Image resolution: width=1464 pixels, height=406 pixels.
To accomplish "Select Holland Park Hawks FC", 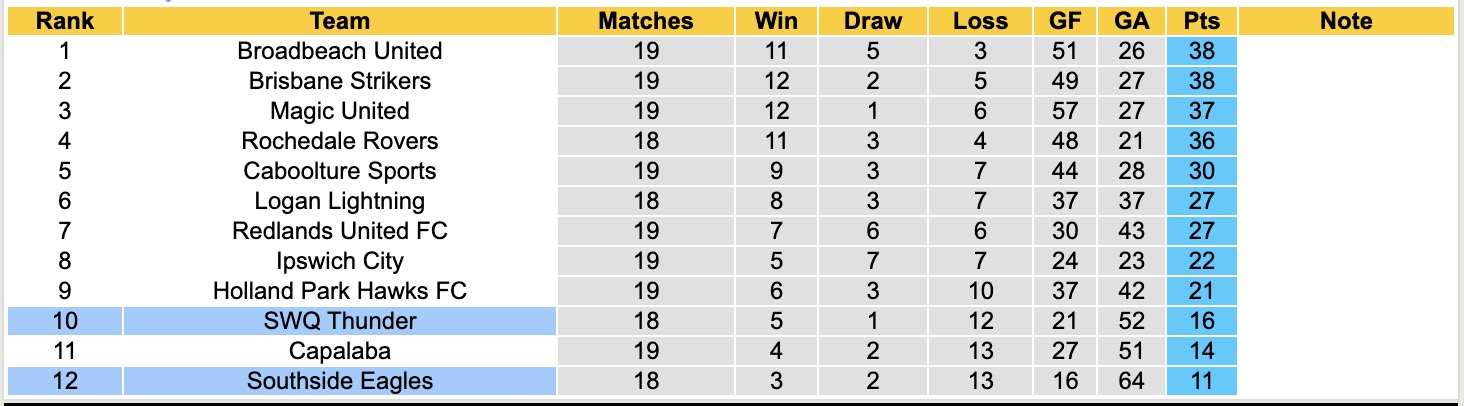I will pyautogui.click(x=340, y=291).
